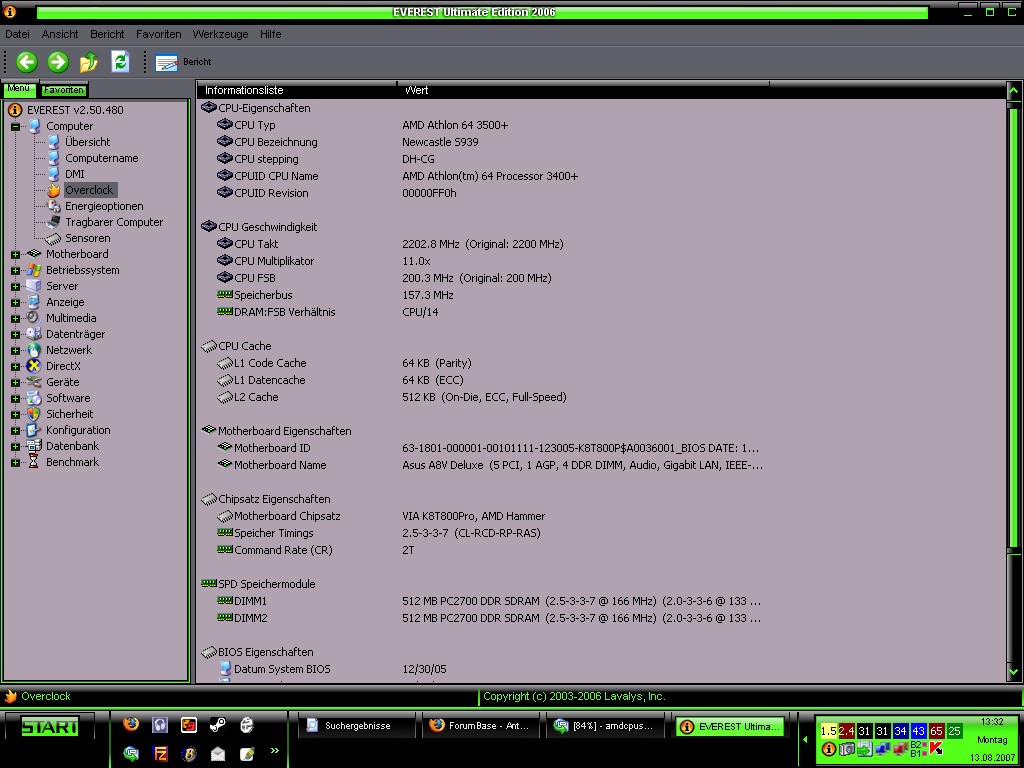The width and height of the screenshot is (1024, 768).
Task: Expand the Datenträger tree node
Action: (15, 334)
